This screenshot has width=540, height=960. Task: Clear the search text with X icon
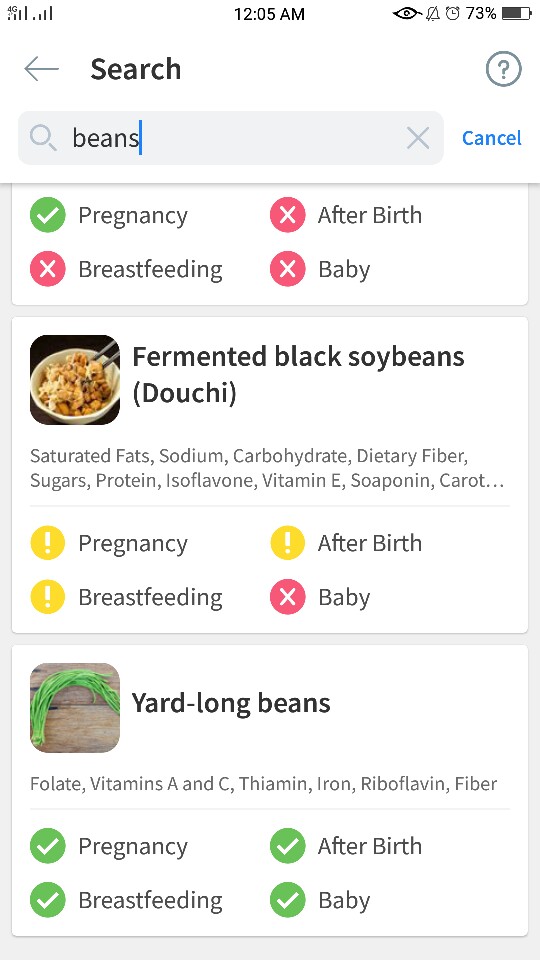point(418,138)
